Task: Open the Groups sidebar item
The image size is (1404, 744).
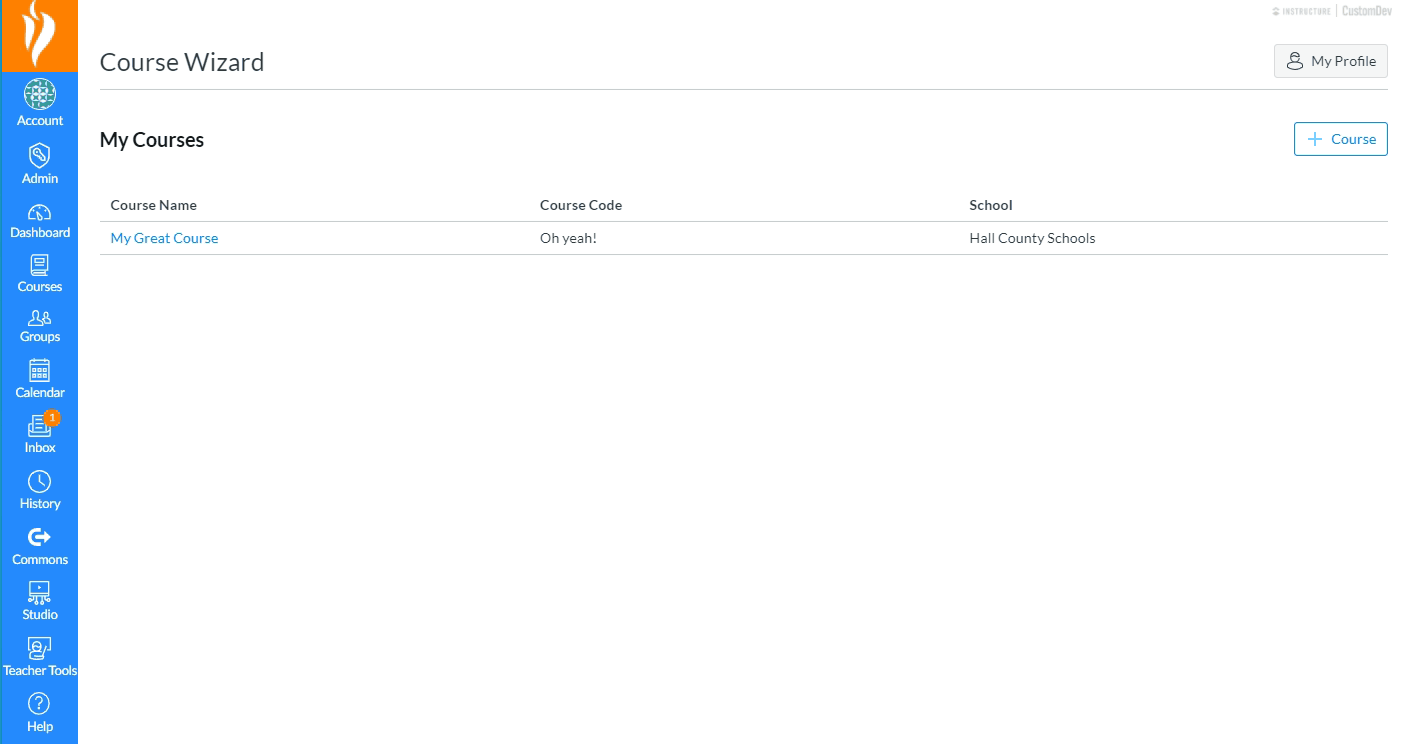Action: point(39,326)
